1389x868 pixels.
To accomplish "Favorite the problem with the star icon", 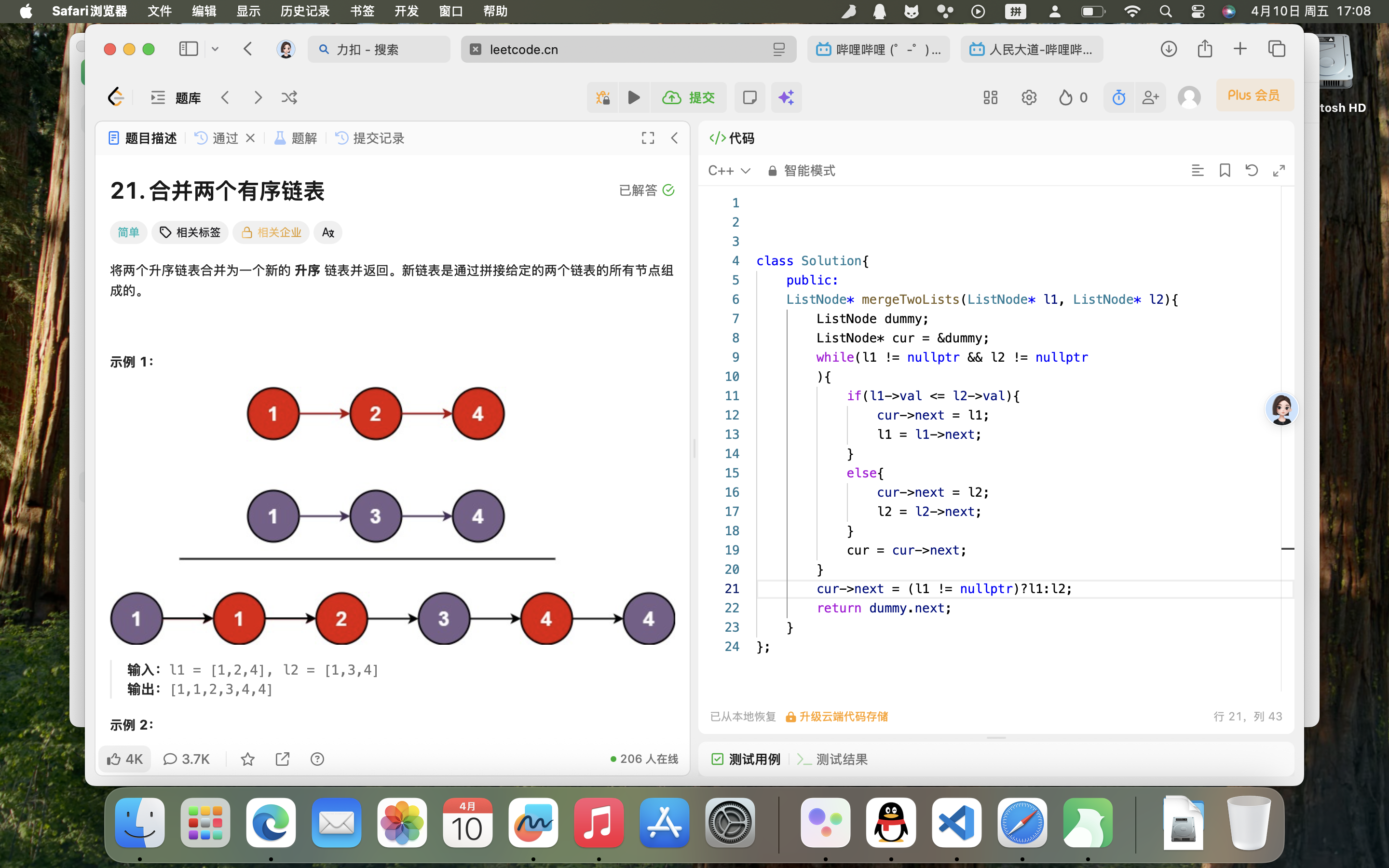I will 247,759.
